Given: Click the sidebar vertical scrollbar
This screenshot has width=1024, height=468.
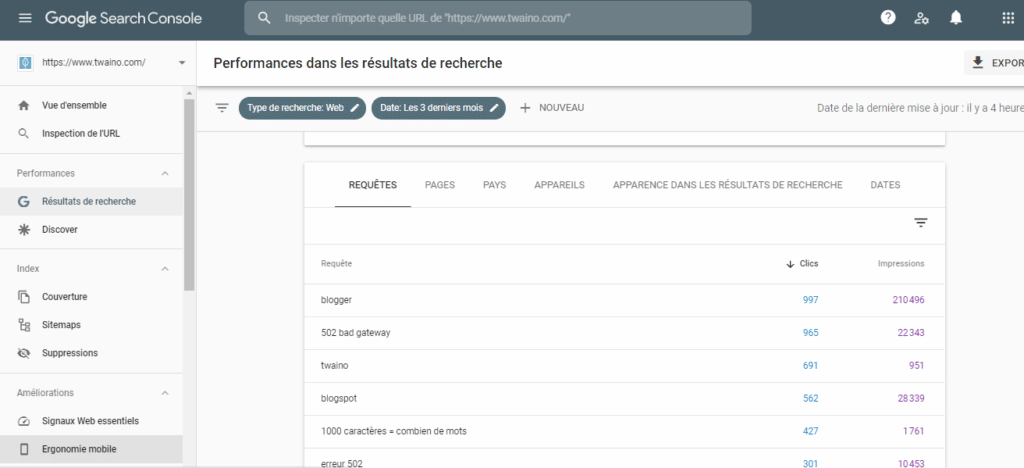Looking at the screenshot, I should coord(189,200).
